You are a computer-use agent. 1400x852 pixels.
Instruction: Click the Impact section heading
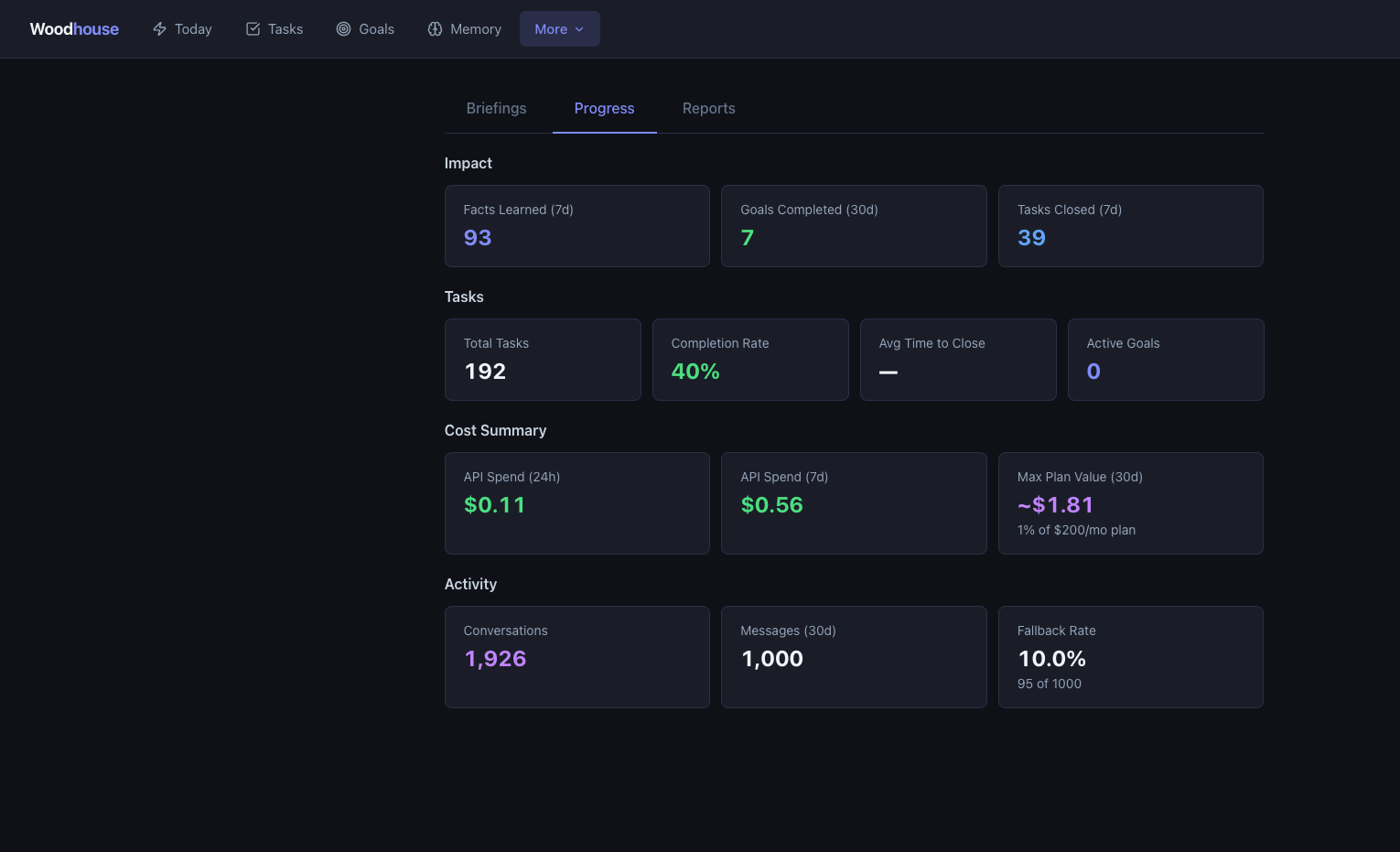click(x=468, y=163)
